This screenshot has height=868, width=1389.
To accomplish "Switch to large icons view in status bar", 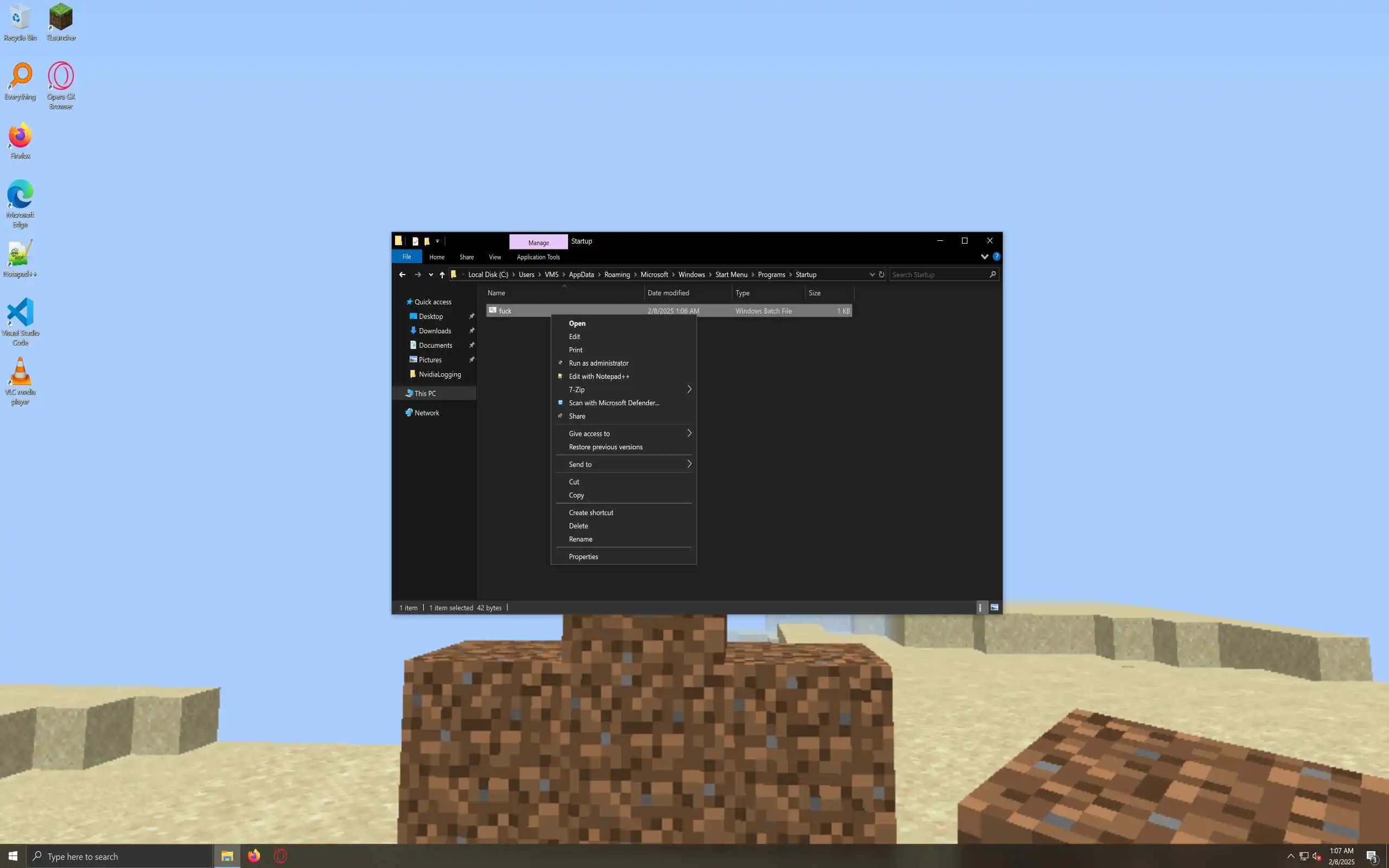I will pos(994,608).
